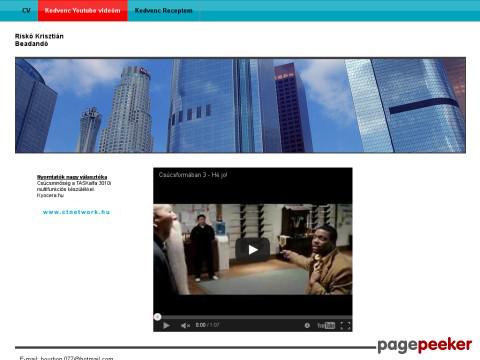Open the video via YouTube logo
The height and width of the screenshot is (360, 480).
[326, 325]
